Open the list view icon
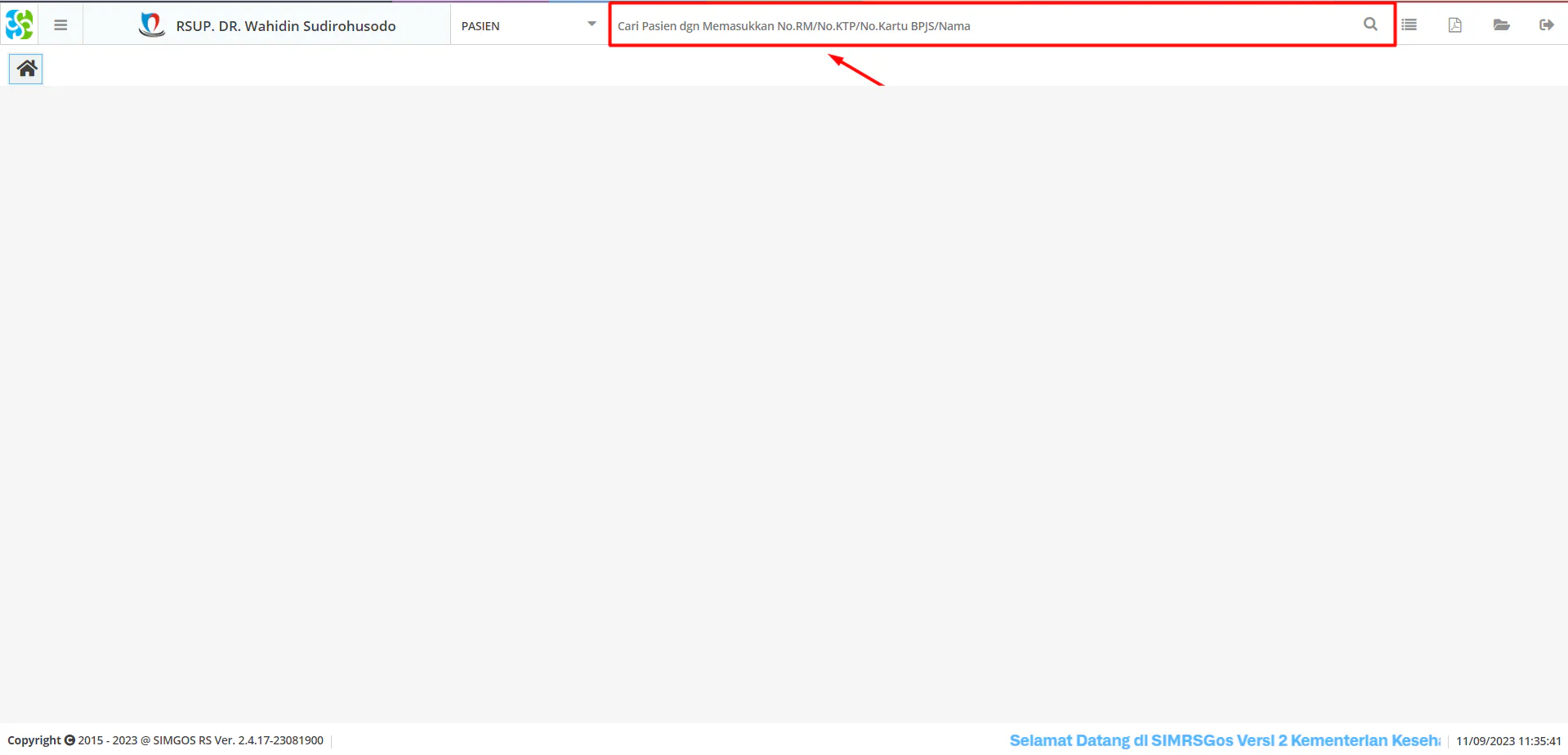Image resolution: width=1568 pixels, height=755 pixels. coord(1409,25)
